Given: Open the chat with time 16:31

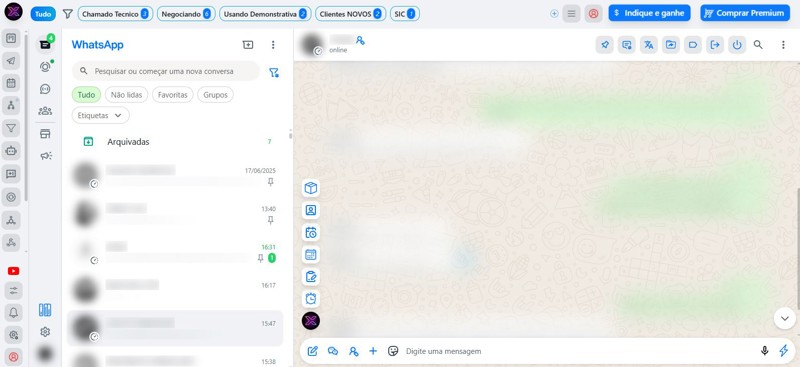Looking at the screenshot, I should pos(175,253).
